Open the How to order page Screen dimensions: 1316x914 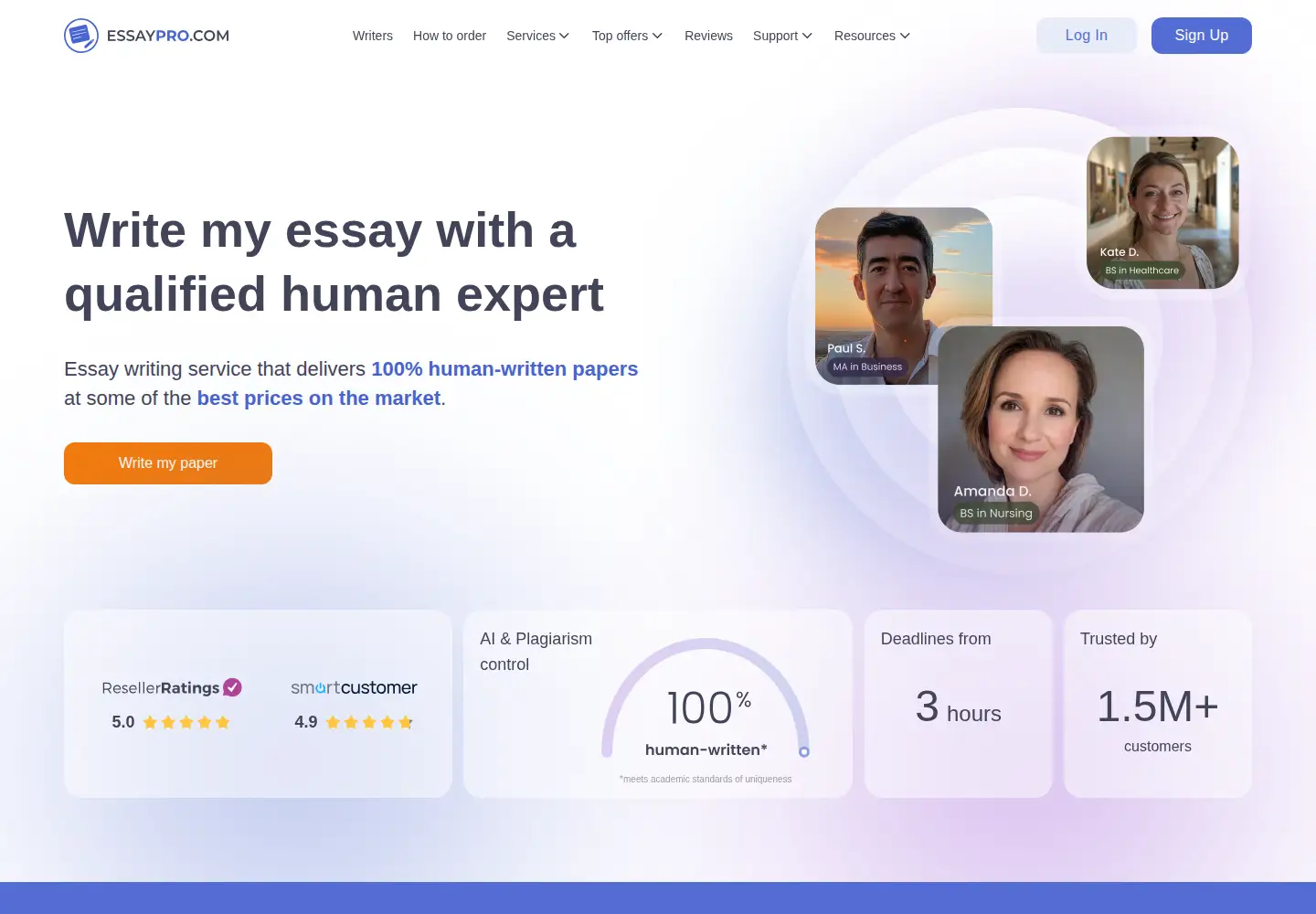coord(450,36)
